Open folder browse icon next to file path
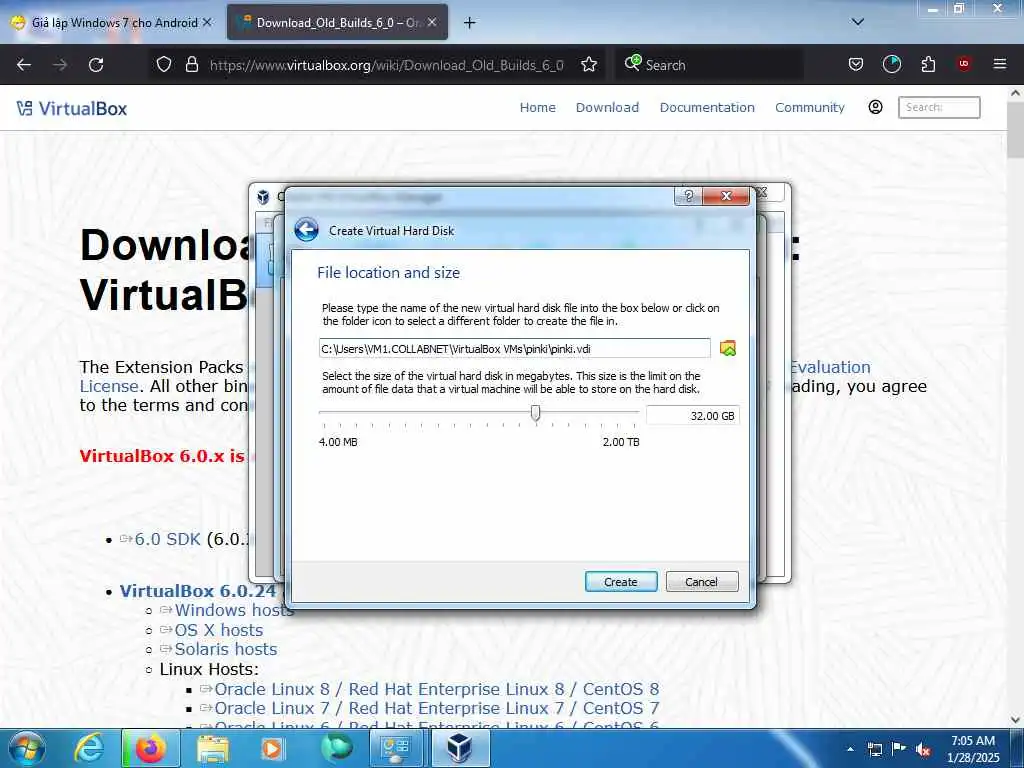This screenshot has width=1024, height=768. (728, 348)
